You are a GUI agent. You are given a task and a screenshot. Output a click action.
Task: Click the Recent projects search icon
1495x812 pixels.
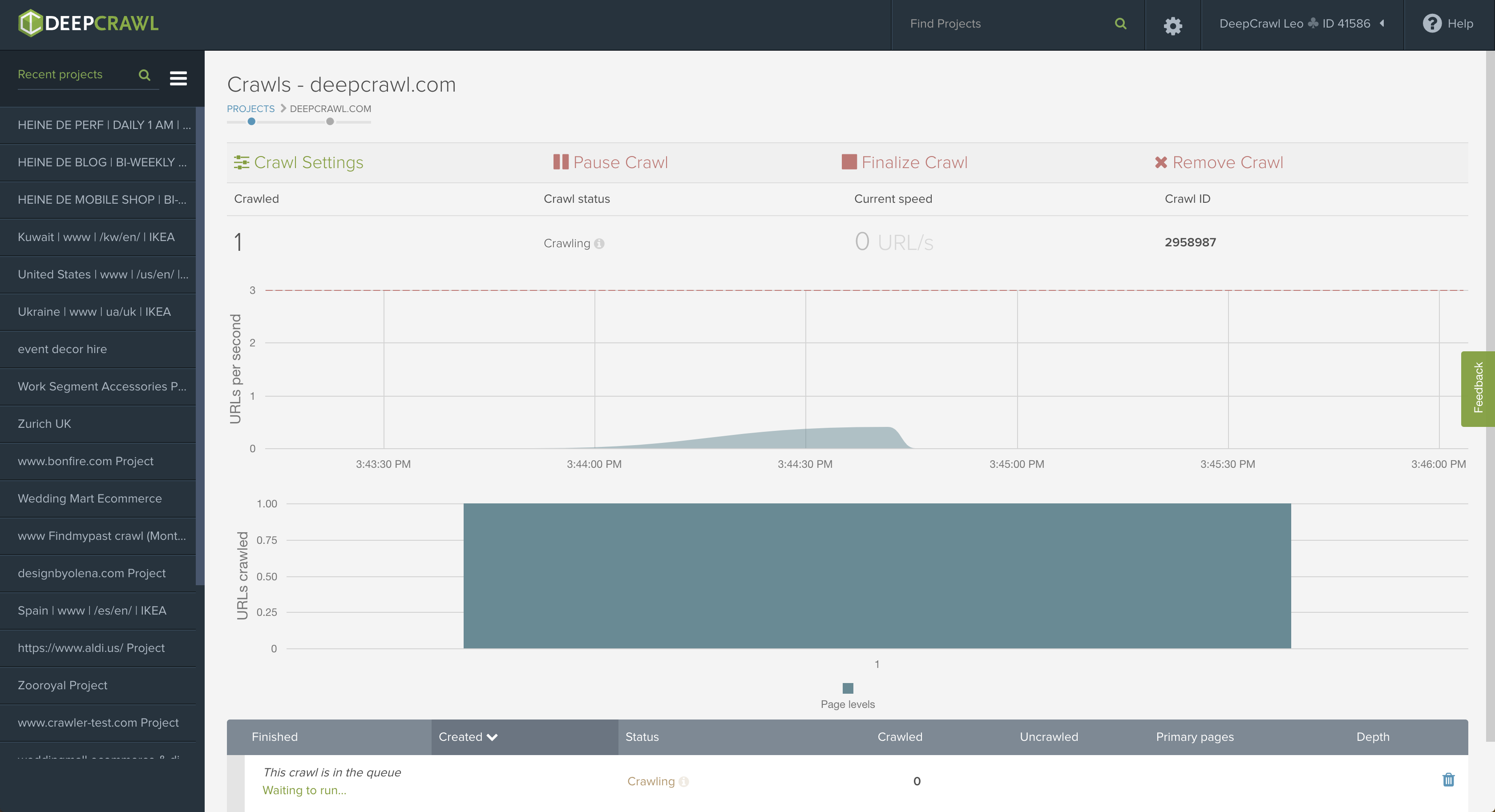point(145,75)
